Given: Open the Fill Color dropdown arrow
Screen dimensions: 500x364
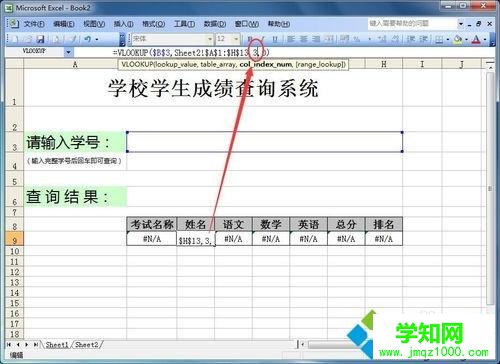Looking at the screenshot, I should click(466, 40).
